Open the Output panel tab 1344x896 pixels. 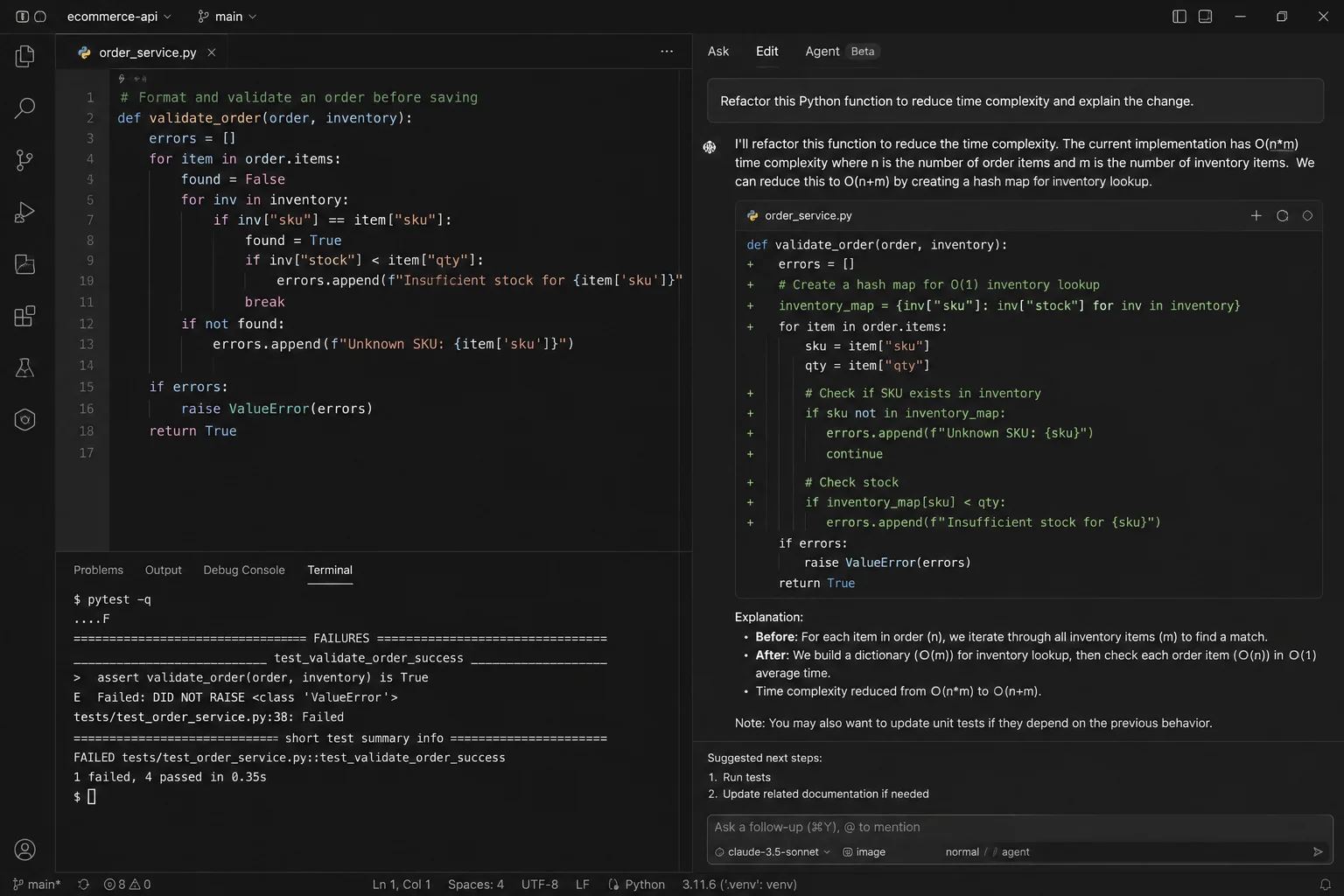click(164, 570)
